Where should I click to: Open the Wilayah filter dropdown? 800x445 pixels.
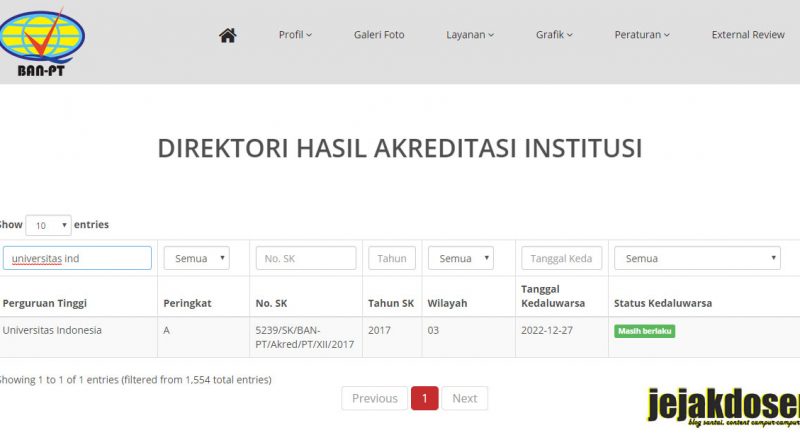click(x=461, y=258)
